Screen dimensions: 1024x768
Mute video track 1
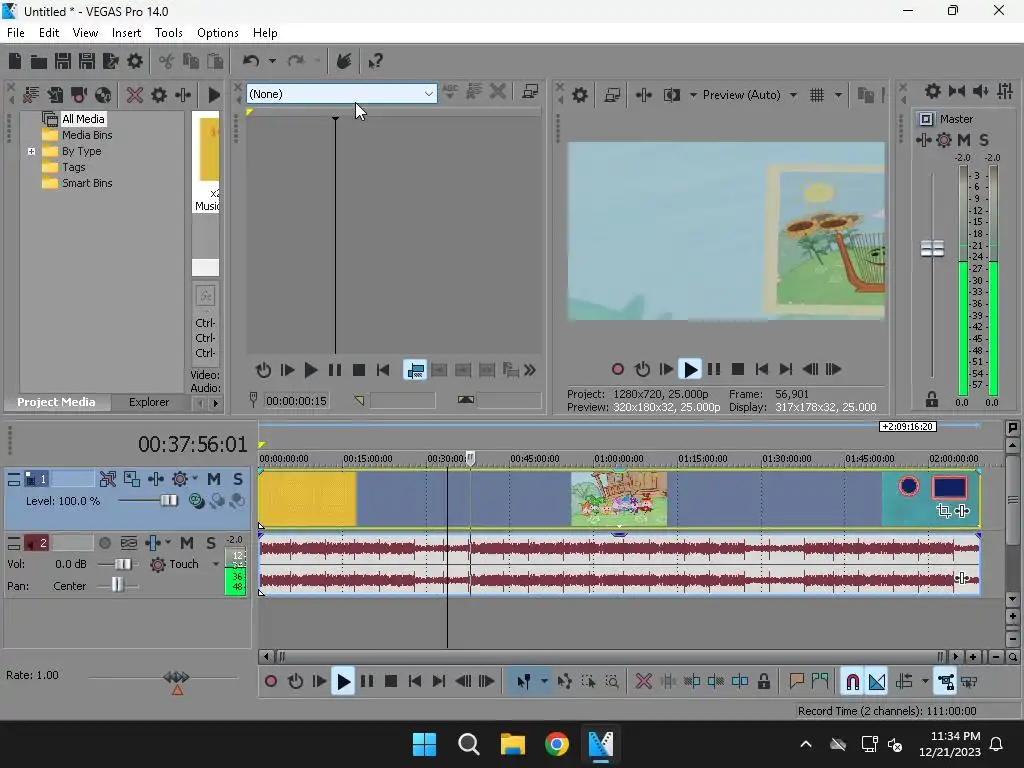[214, 480]
